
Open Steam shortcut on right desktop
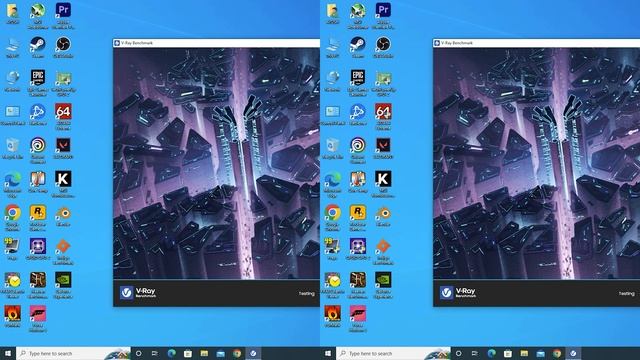click(x=358, y=44)
